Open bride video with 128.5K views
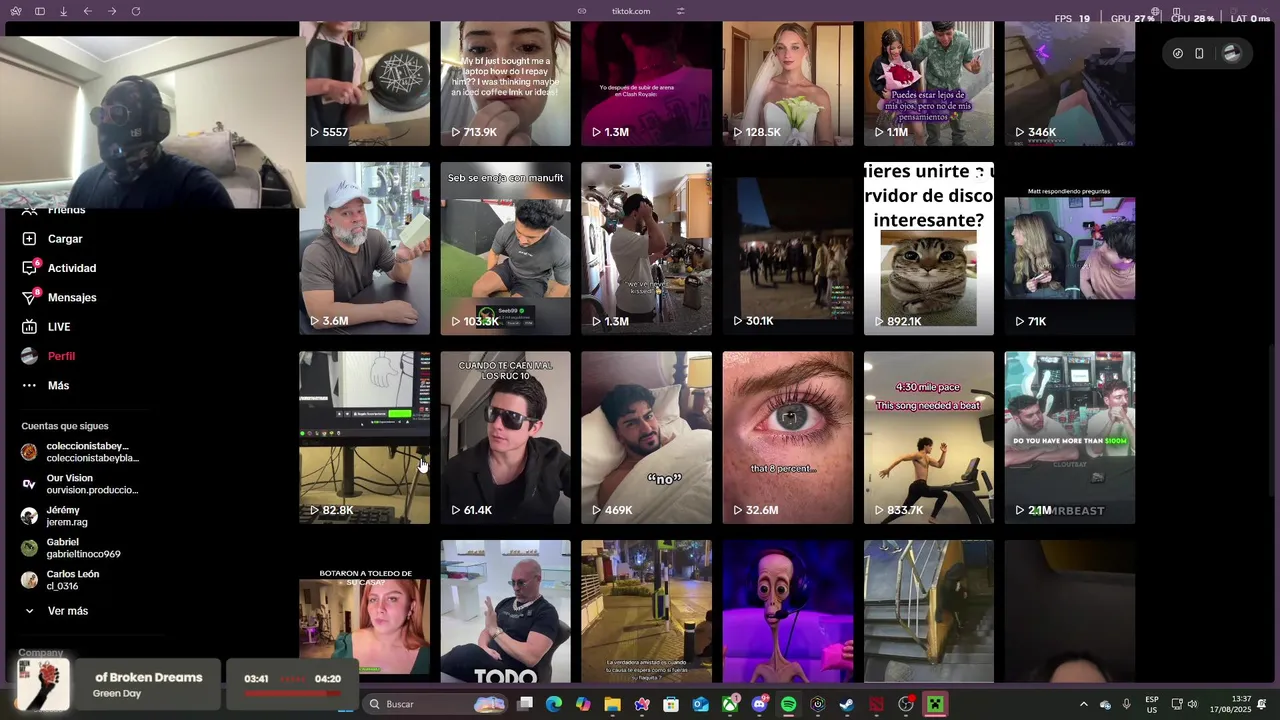The width and height of the screenshot is (1280, 720). pos(788,84)
